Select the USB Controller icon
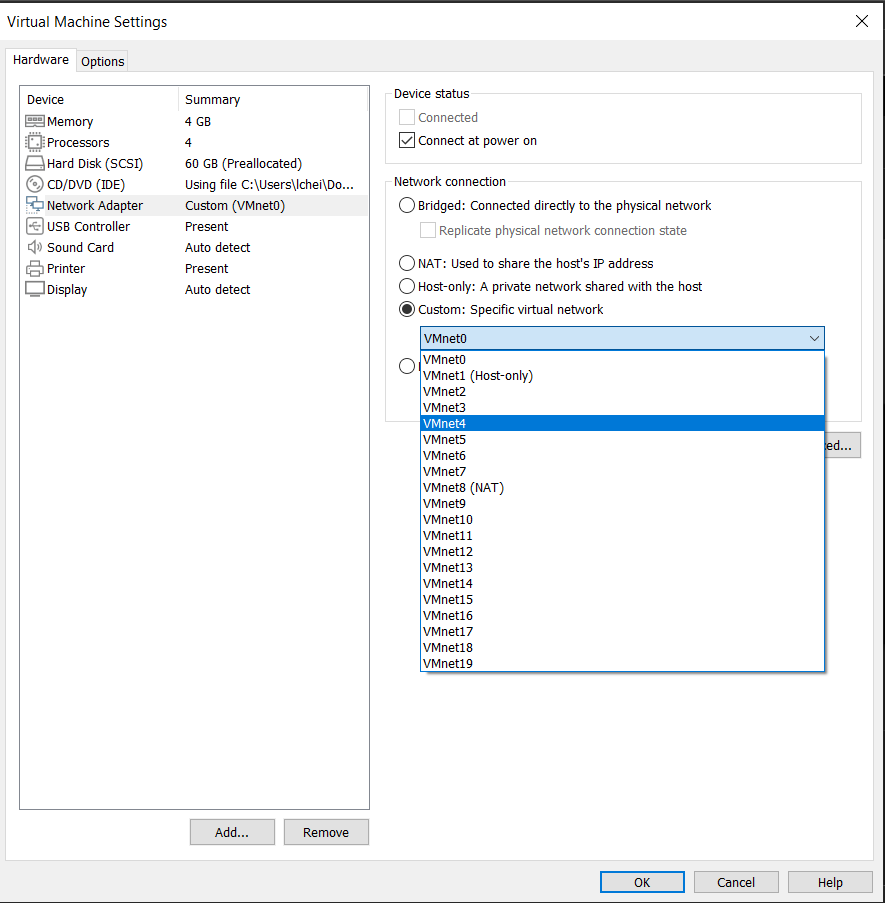 click(x=35, y=226)
